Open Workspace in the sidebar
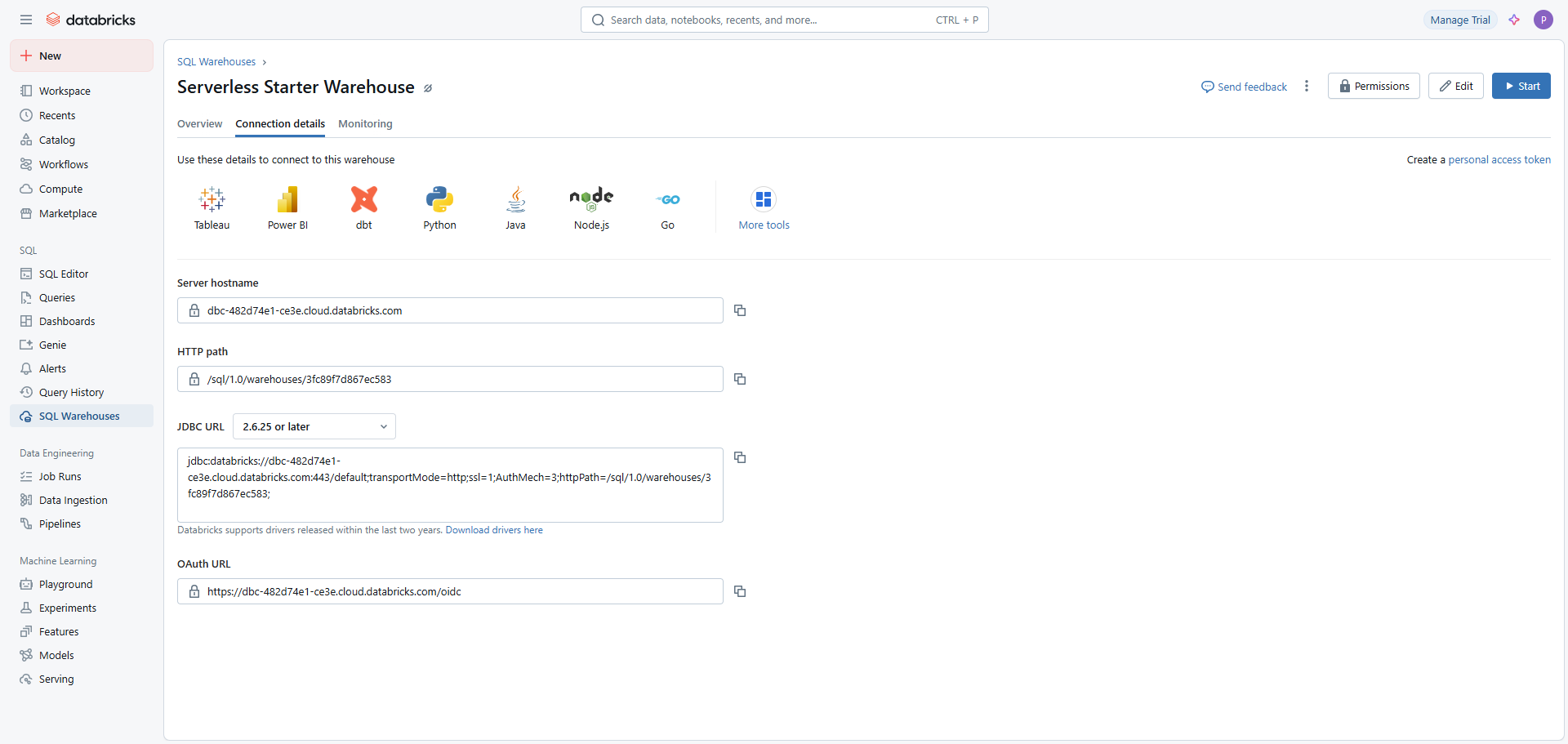Screen dimensions: 1568x744 click(82, 91)
